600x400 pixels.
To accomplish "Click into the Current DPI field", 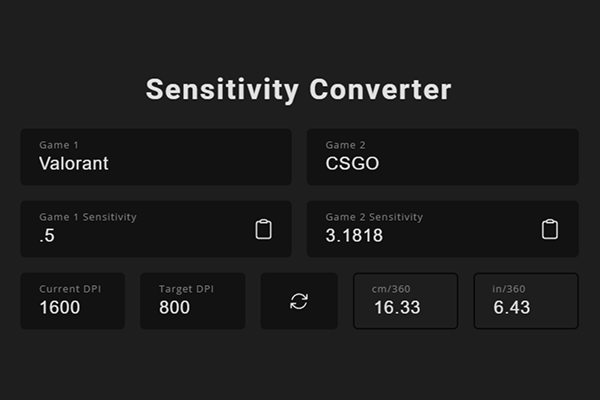I will click(x=72, y=300).
